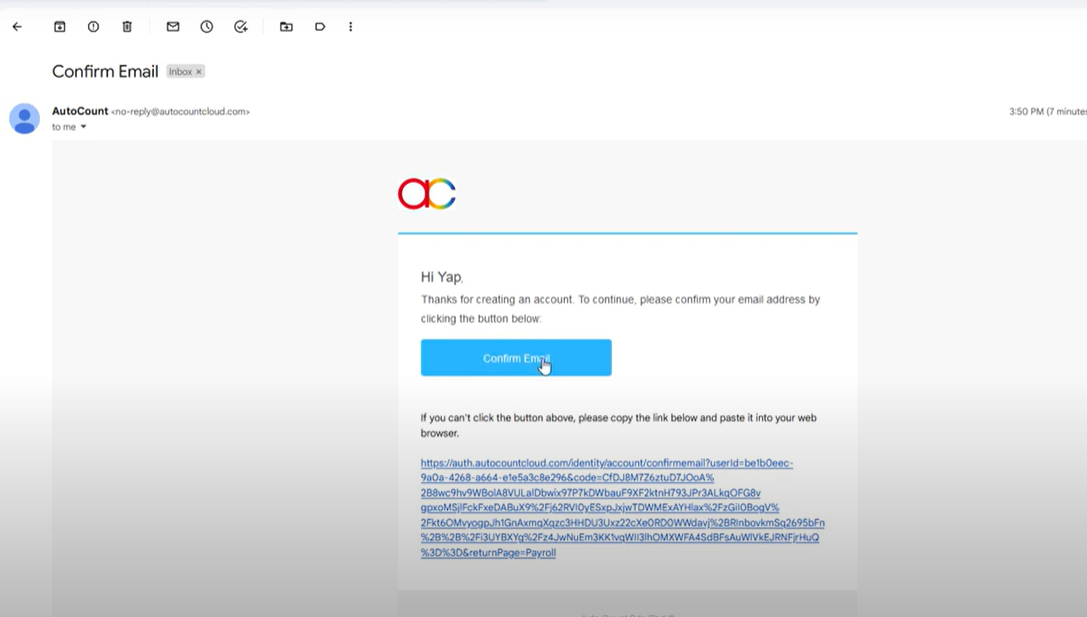Add this email to tasks
This screenshot has width=1087, height=617.
(x=241, y=27)
